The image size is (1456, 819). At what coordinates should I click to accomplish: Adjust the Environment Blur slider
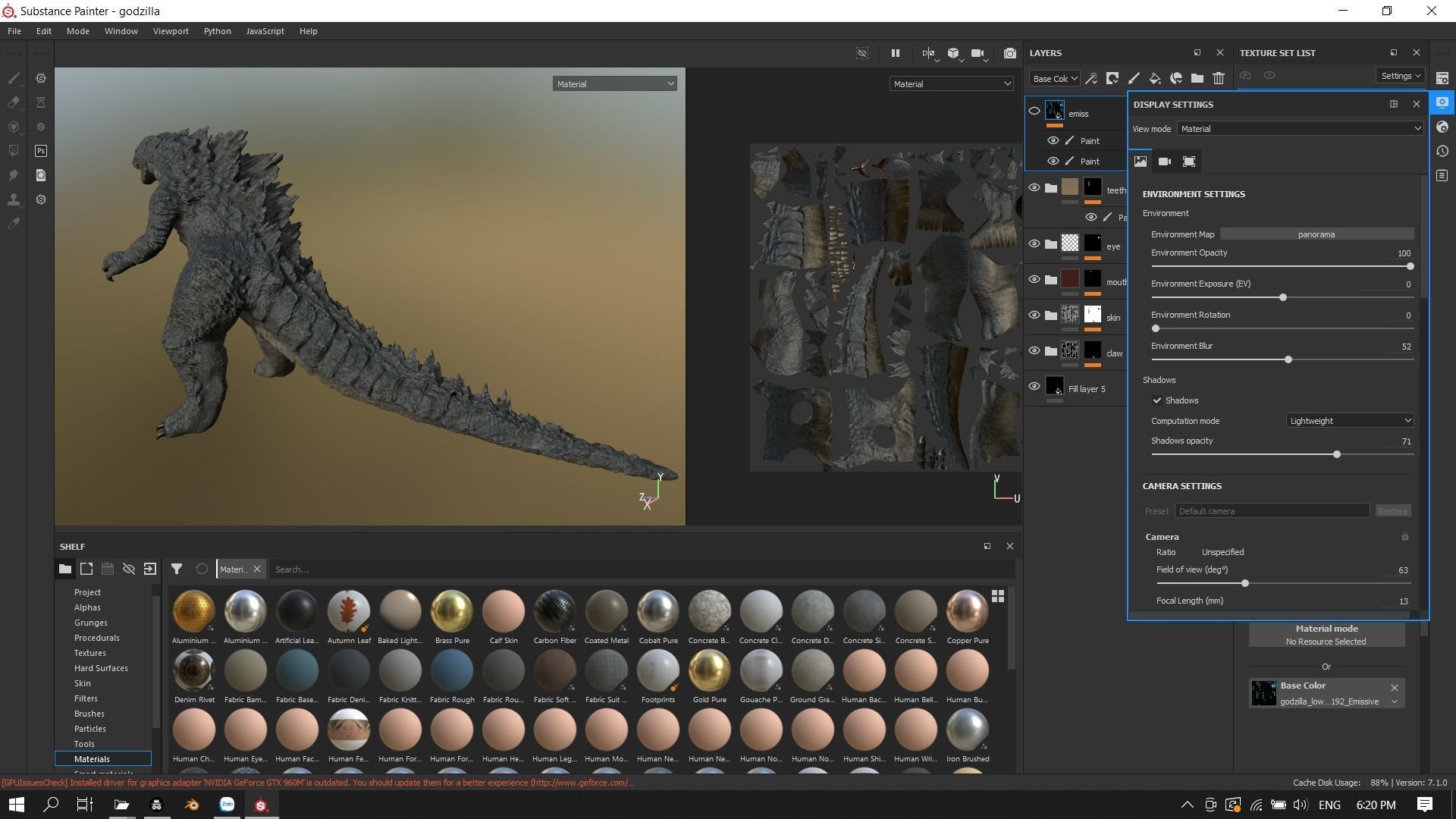[x=1288, y=359]
